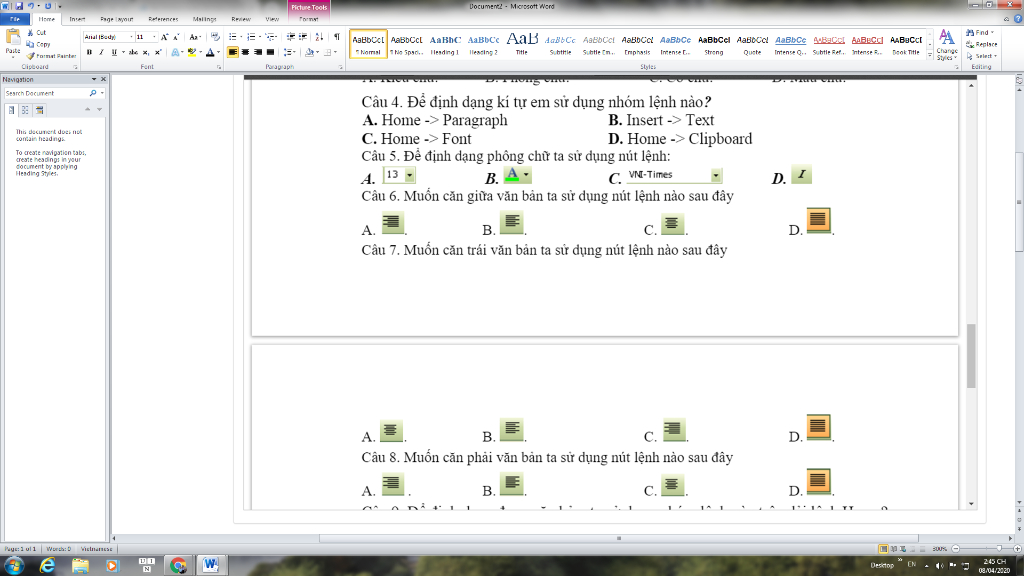This screenshot has width=1024, height=576.
Task: Switch to the Mailings tab
Action: pos(204,19)
